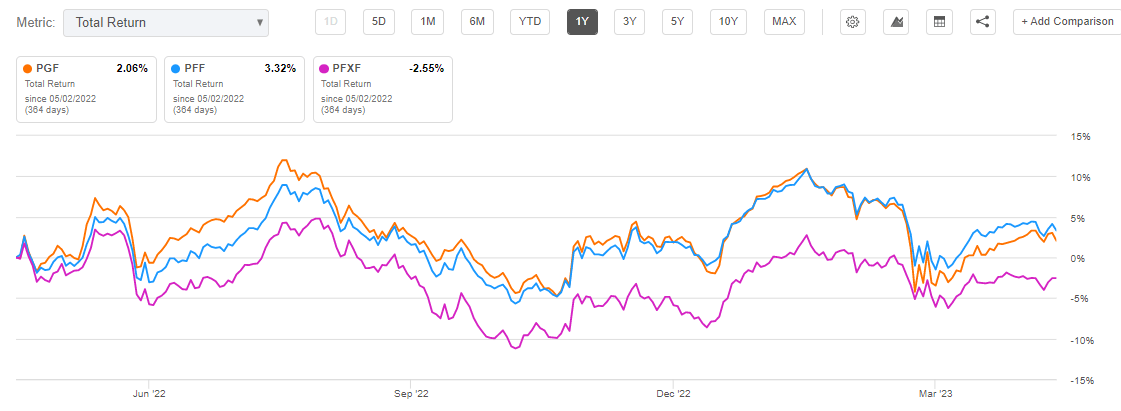Show MAX time range
This screenshot has width=1121, height=411.
(784, 21)
